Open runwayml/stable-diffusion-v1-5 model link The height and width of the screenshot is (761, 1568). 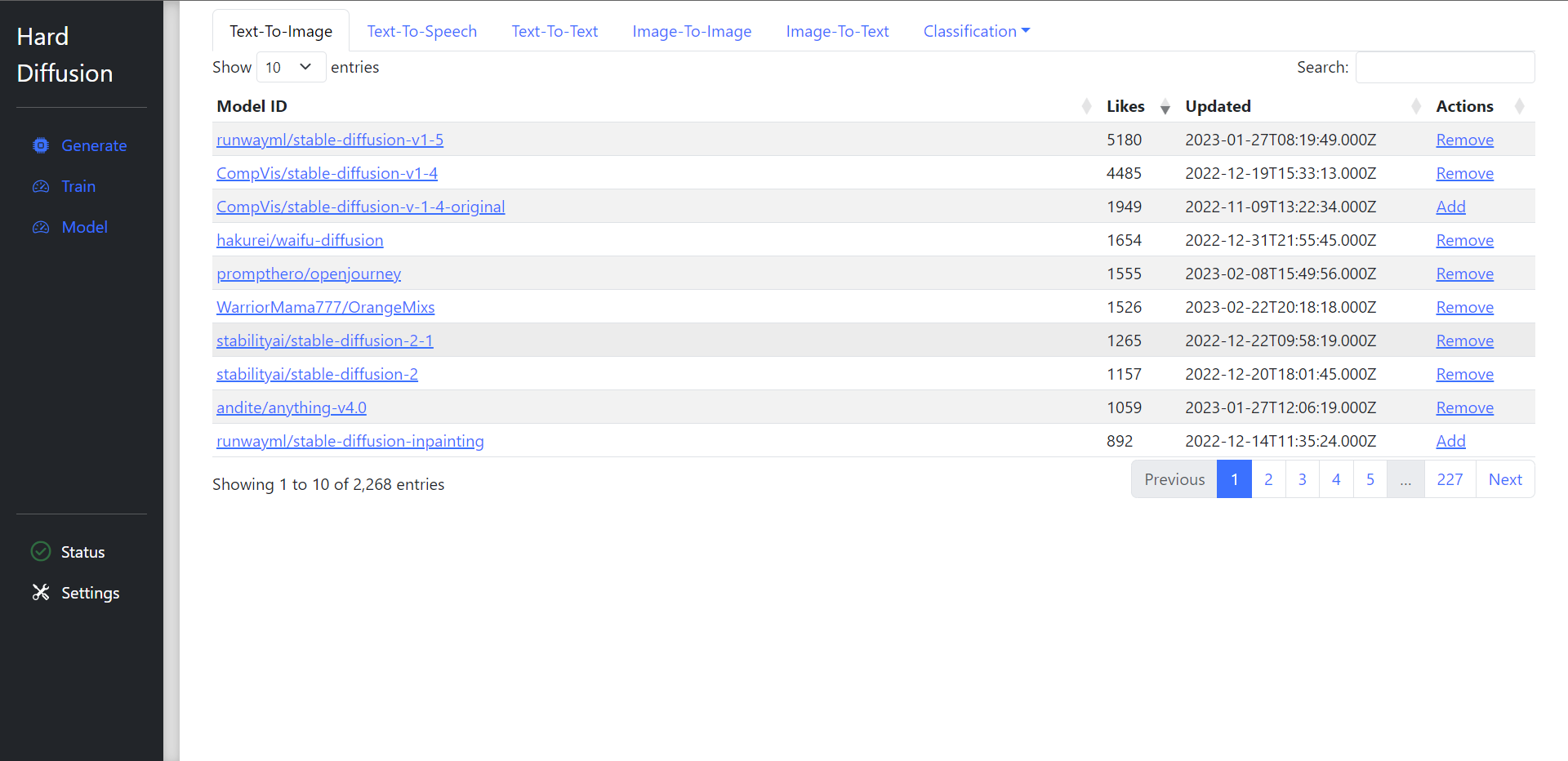[330, 140]
